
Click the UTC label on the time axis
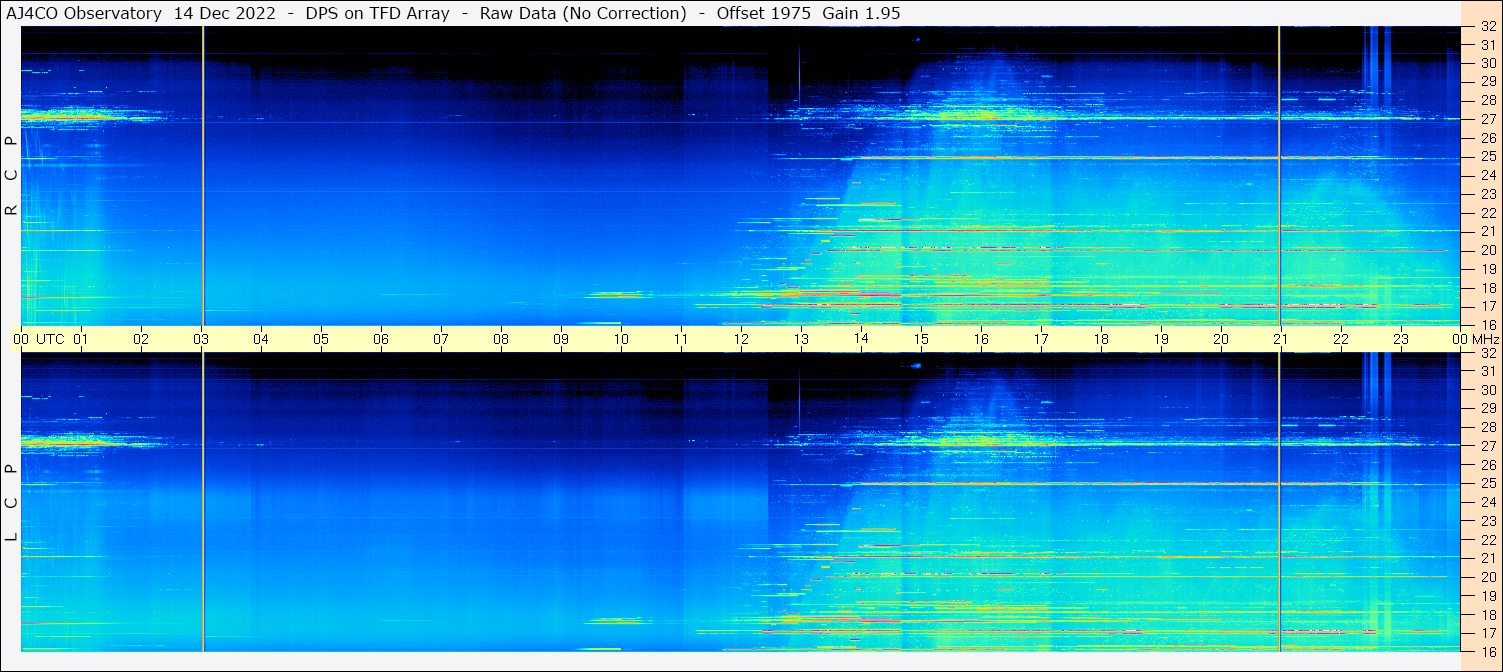click(50, 339)
